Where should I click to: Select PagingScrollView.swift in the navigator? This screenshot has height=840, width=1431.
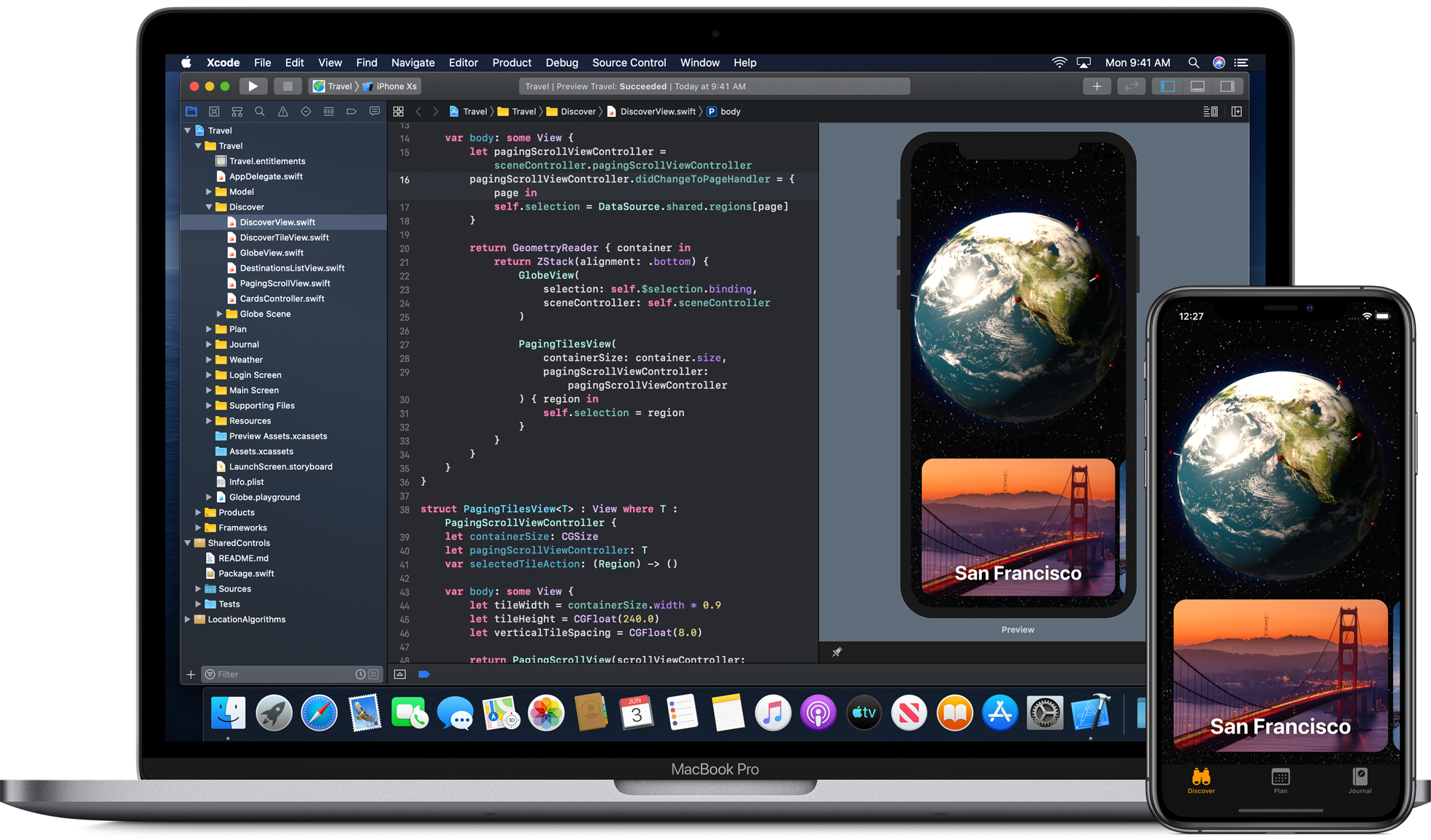(x=285, y=284)
